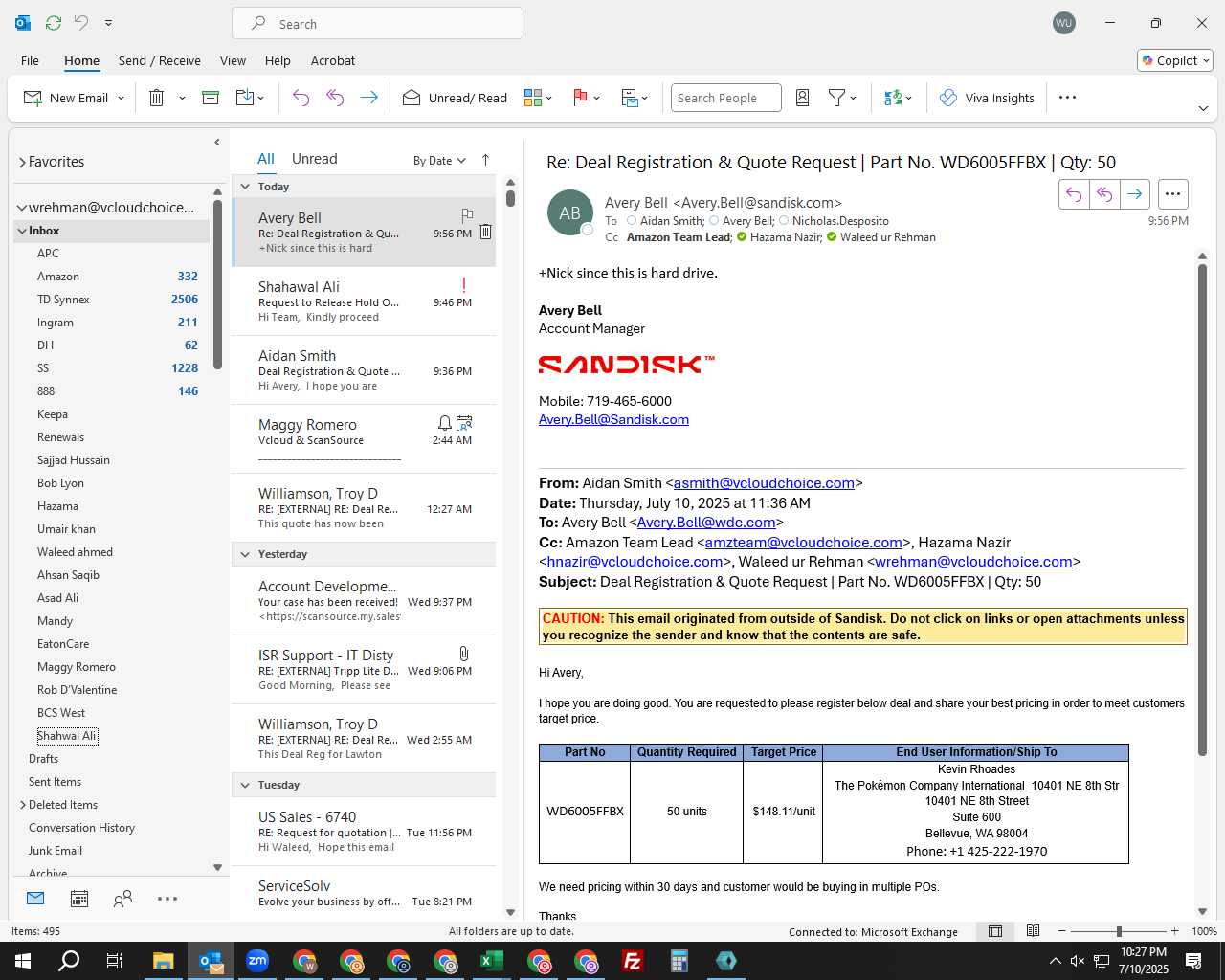Viewport: 1225px width, 980px height.
Task: Click the Archive icon in ribbon
Action: coord(211,98)
